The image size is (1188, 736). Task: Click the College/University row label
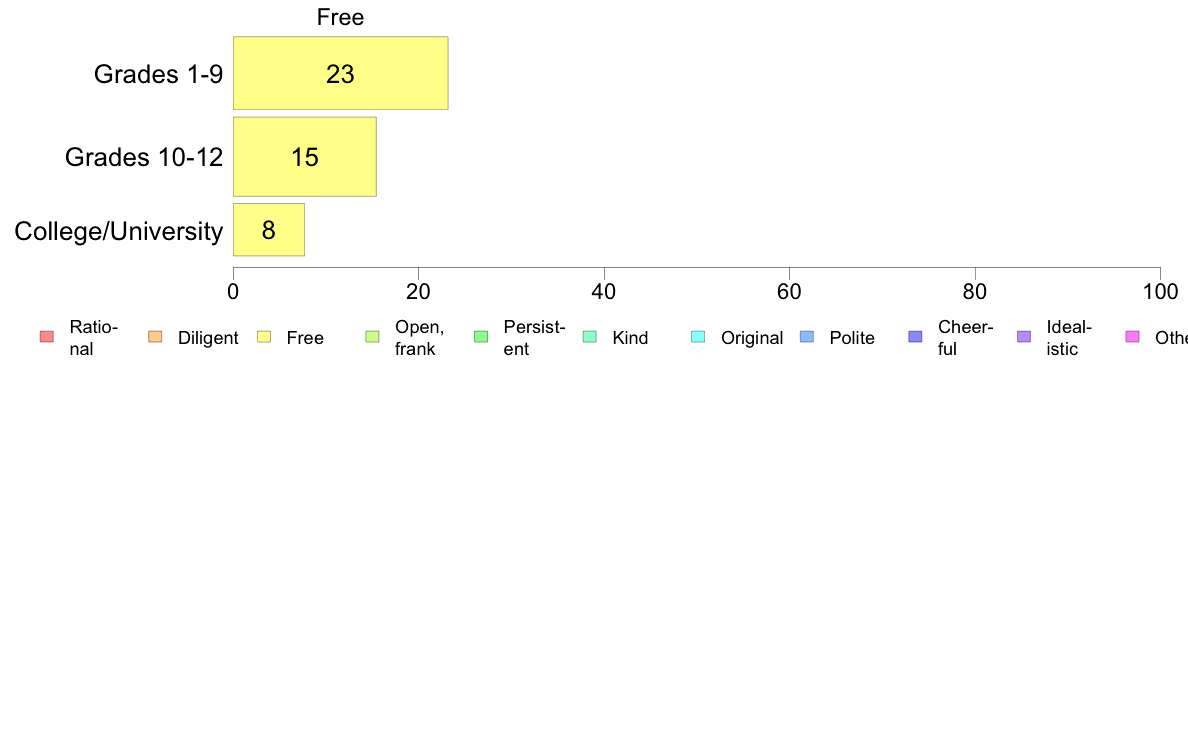[119, 231]
